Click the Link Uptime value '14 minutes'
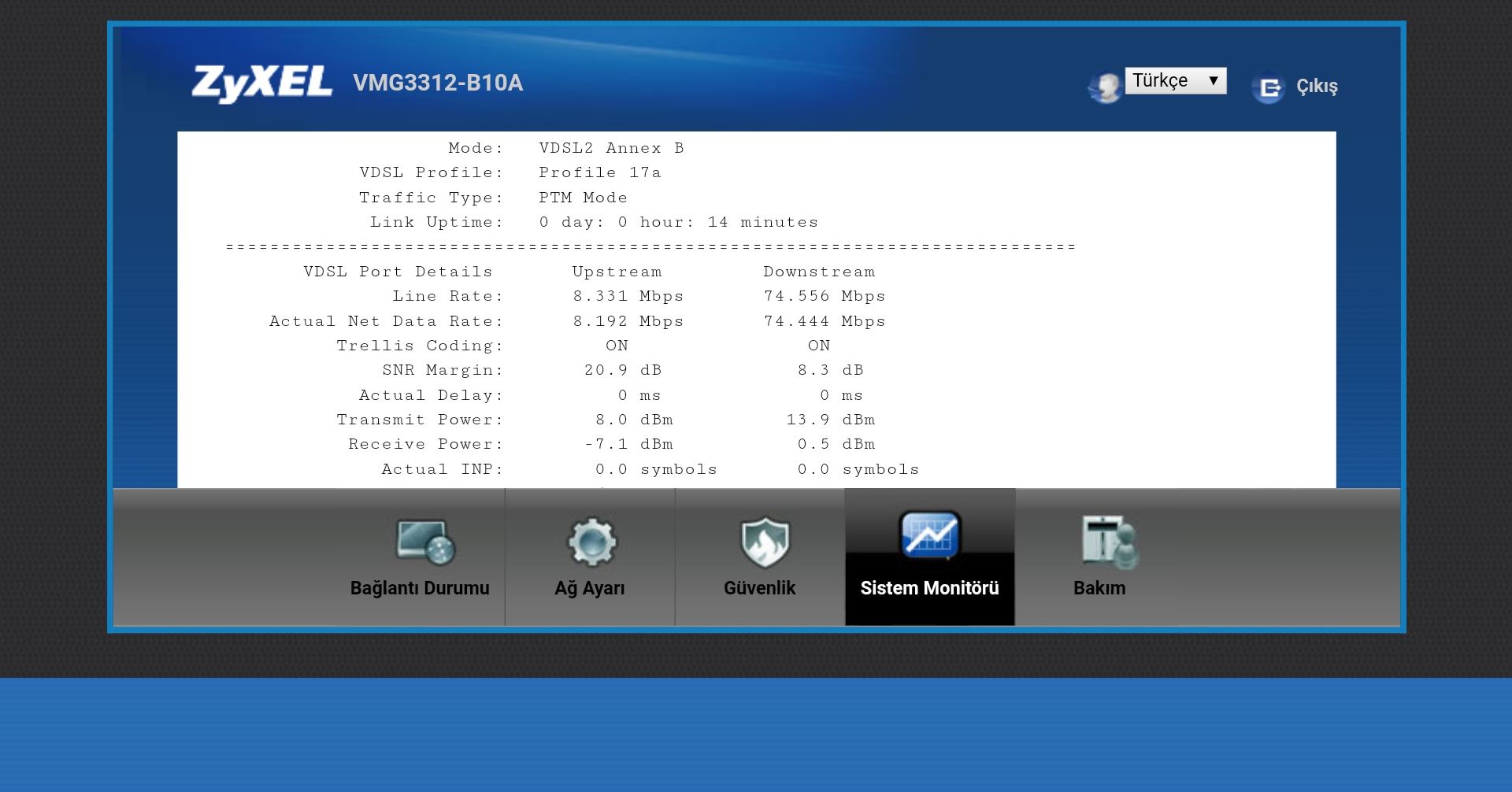The height and width of the screenshot is (792, 1512). click(763, 222)
